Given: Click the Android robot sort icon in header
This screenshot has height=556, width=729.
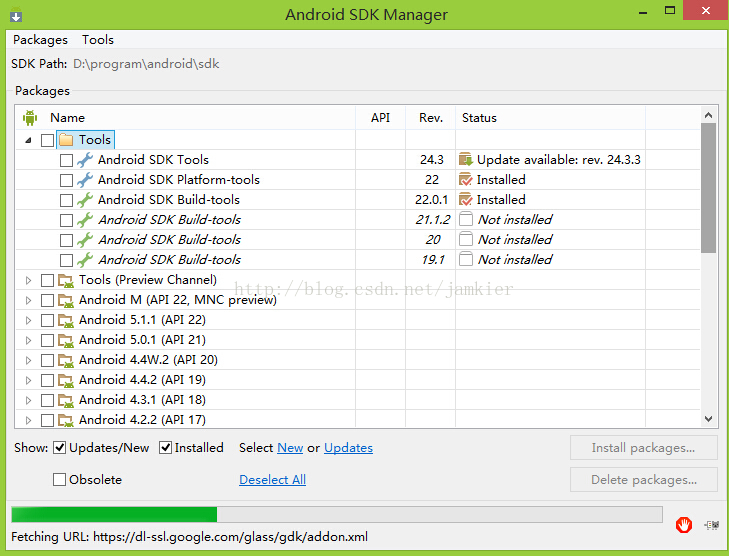Looking at the screenshot, I should tap(30, 118).
